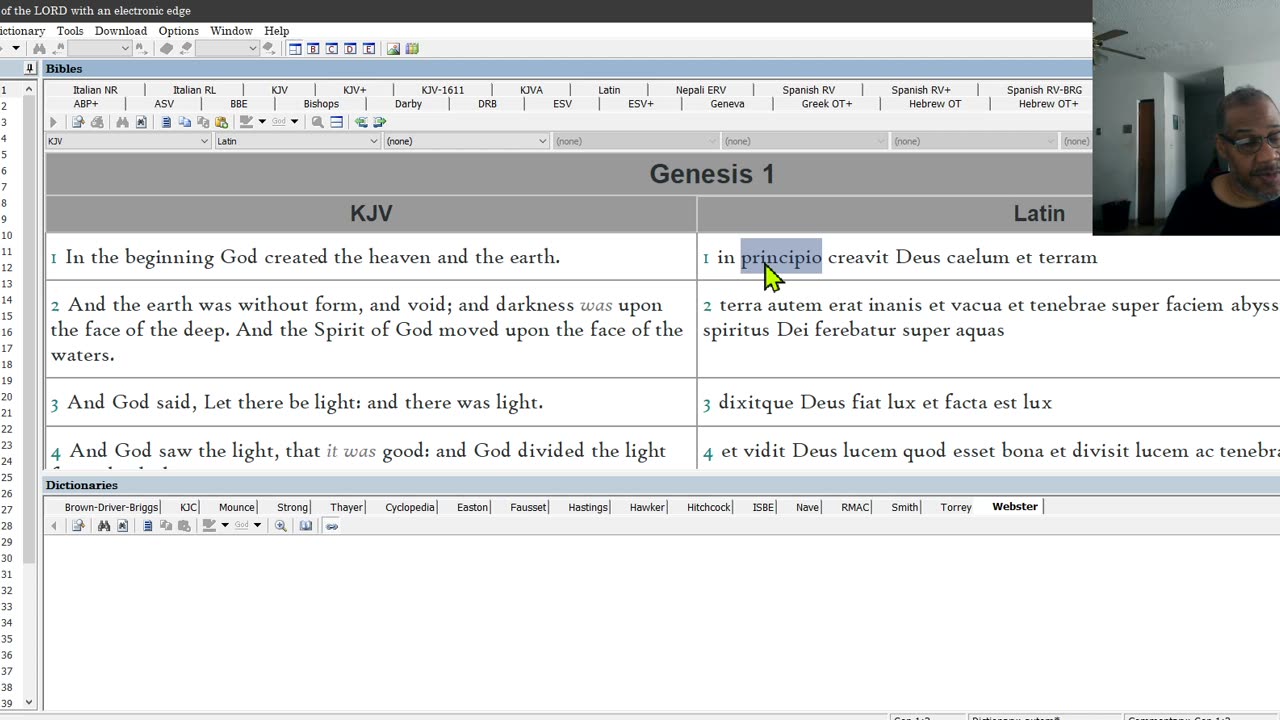Select the Thayer dictionary tab
Image resolution: width=1280 pixels, height=720 pixels.
tap(346, 507)
